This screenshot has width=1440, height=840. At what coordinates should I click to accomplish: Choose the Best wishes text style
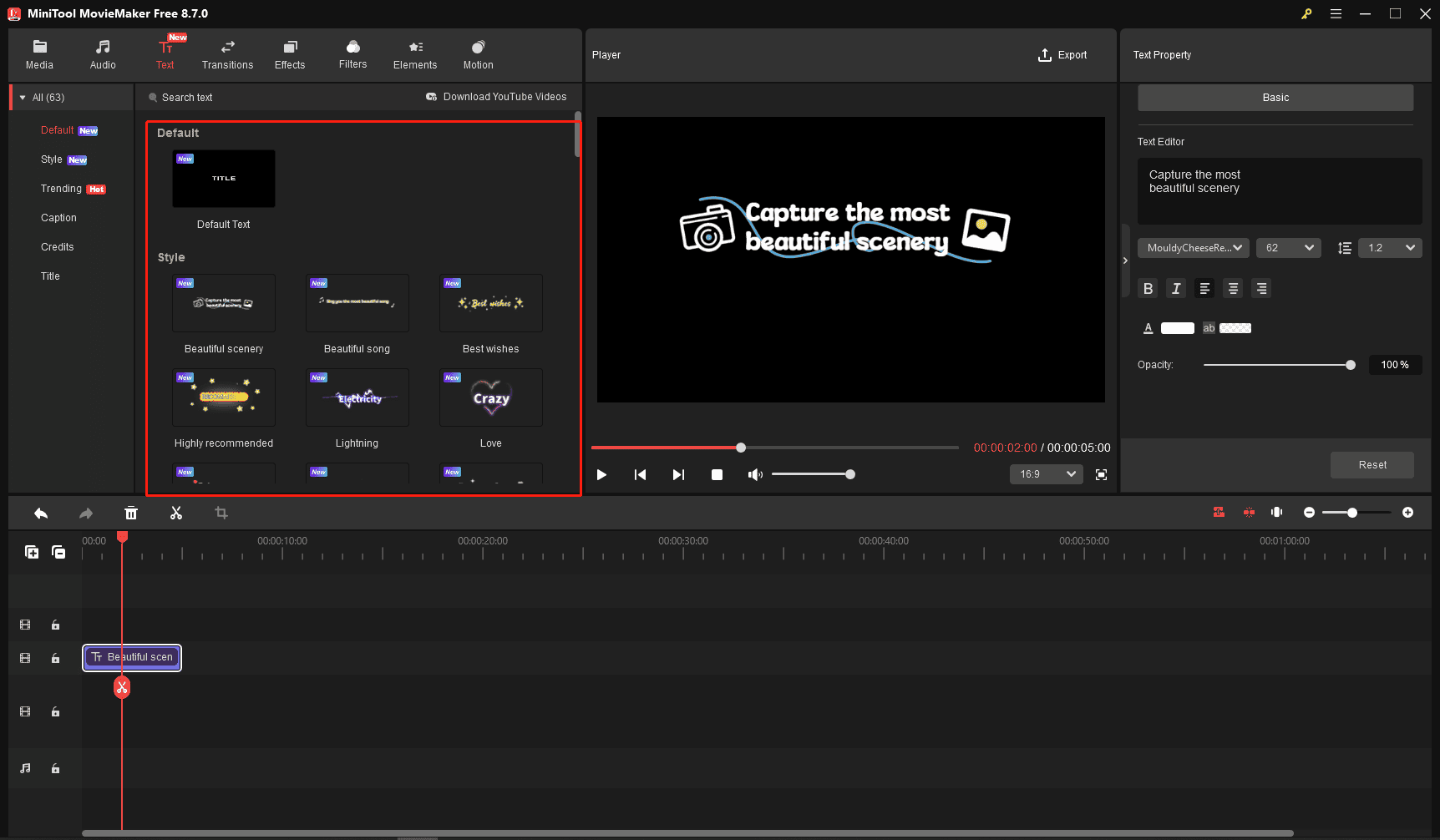click(491, 303)
